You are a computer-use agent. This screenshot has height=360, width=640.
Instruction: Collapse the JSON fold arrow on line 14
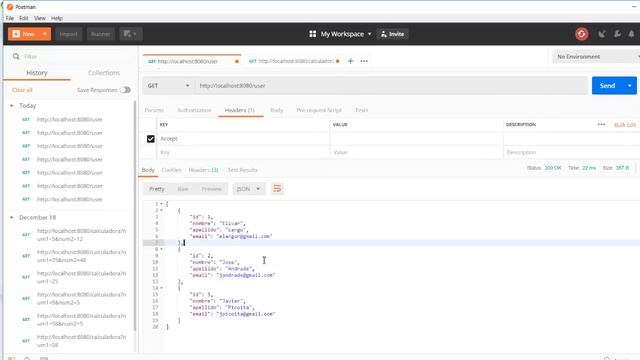pyautogui.click(x=161, y=288)
